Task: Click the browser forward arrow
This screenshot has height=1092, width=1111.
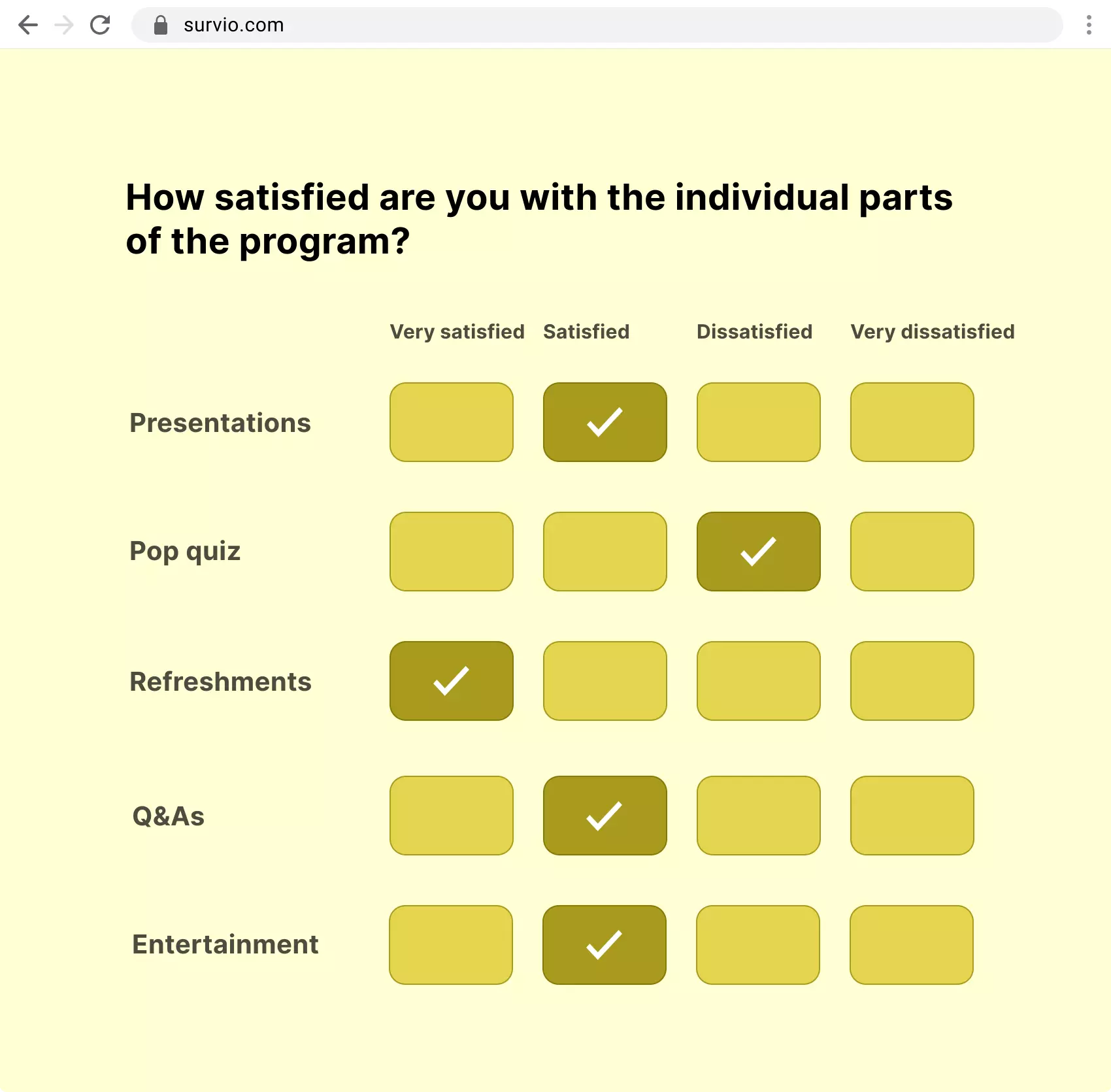Action: coord(63,25)
